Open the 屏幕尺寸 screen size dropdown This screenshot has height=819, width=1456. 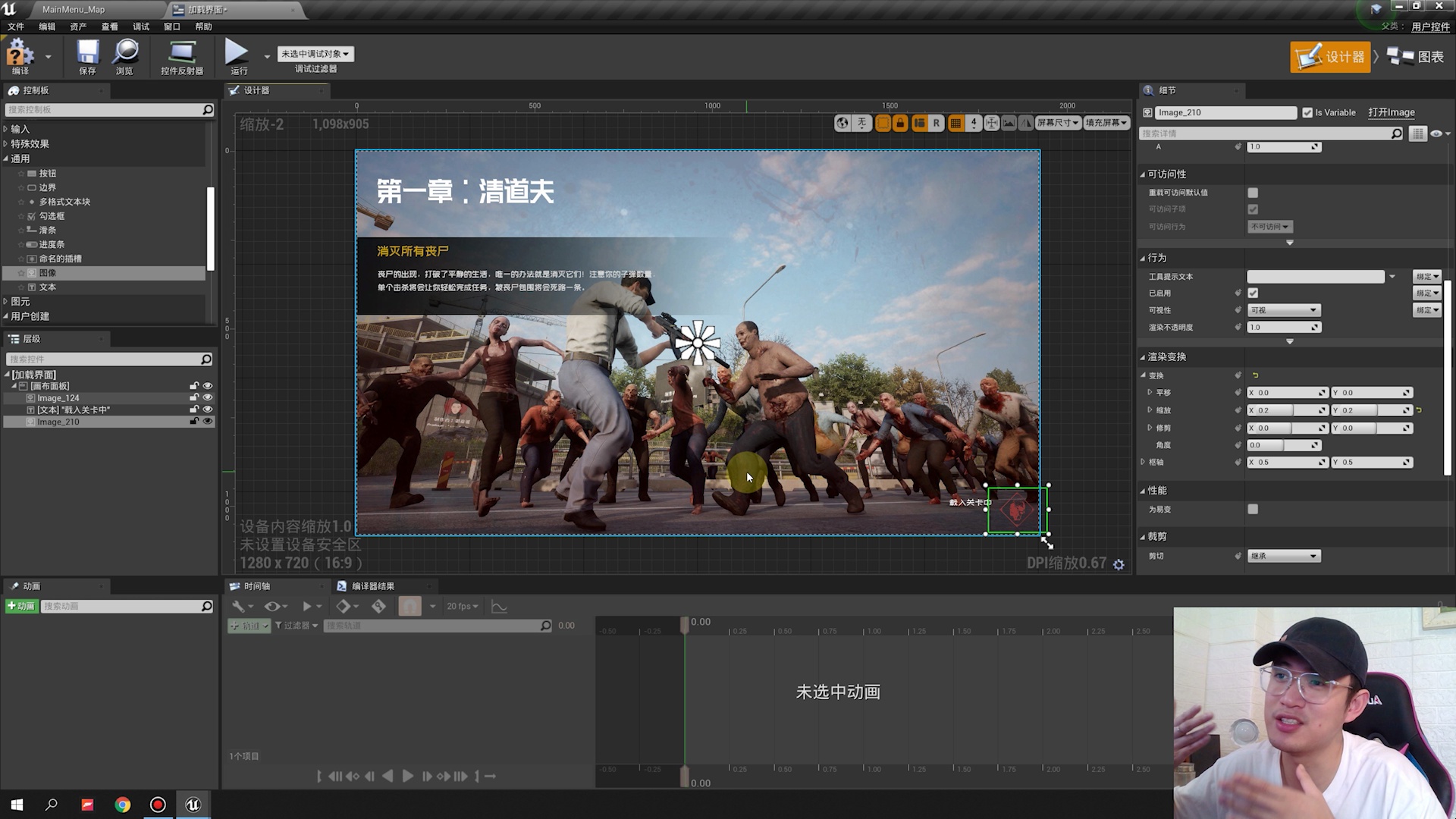(x=1058, y=123)
